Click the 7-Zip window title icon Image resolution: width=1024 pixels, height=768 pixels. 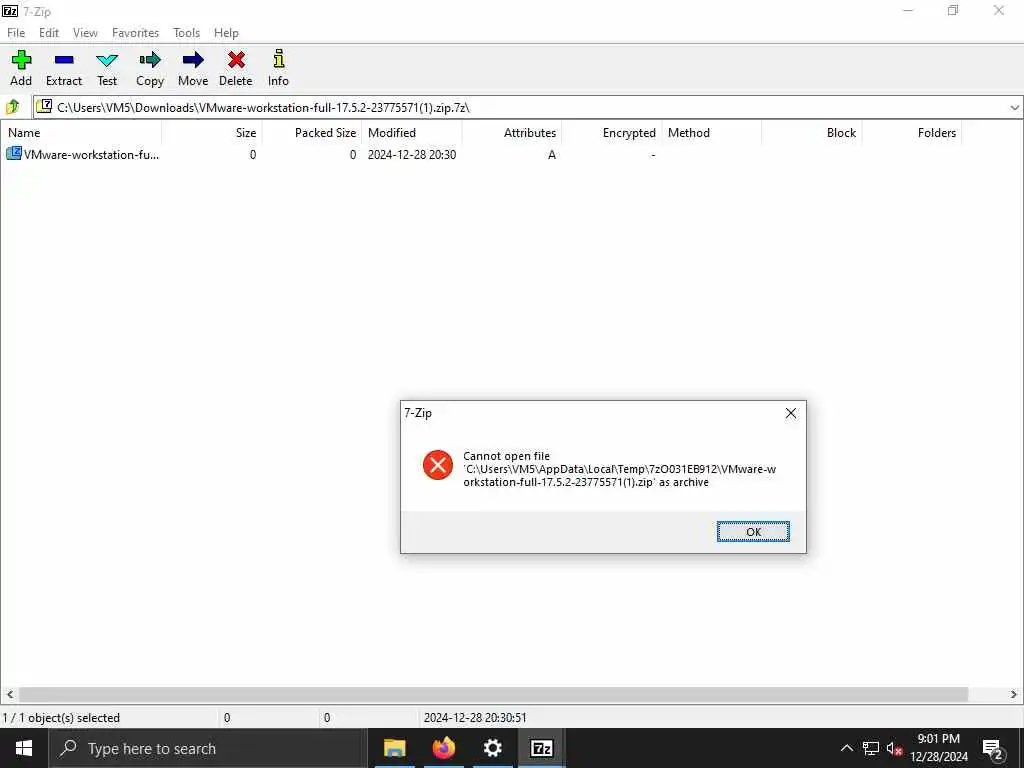tap(10, 11)
